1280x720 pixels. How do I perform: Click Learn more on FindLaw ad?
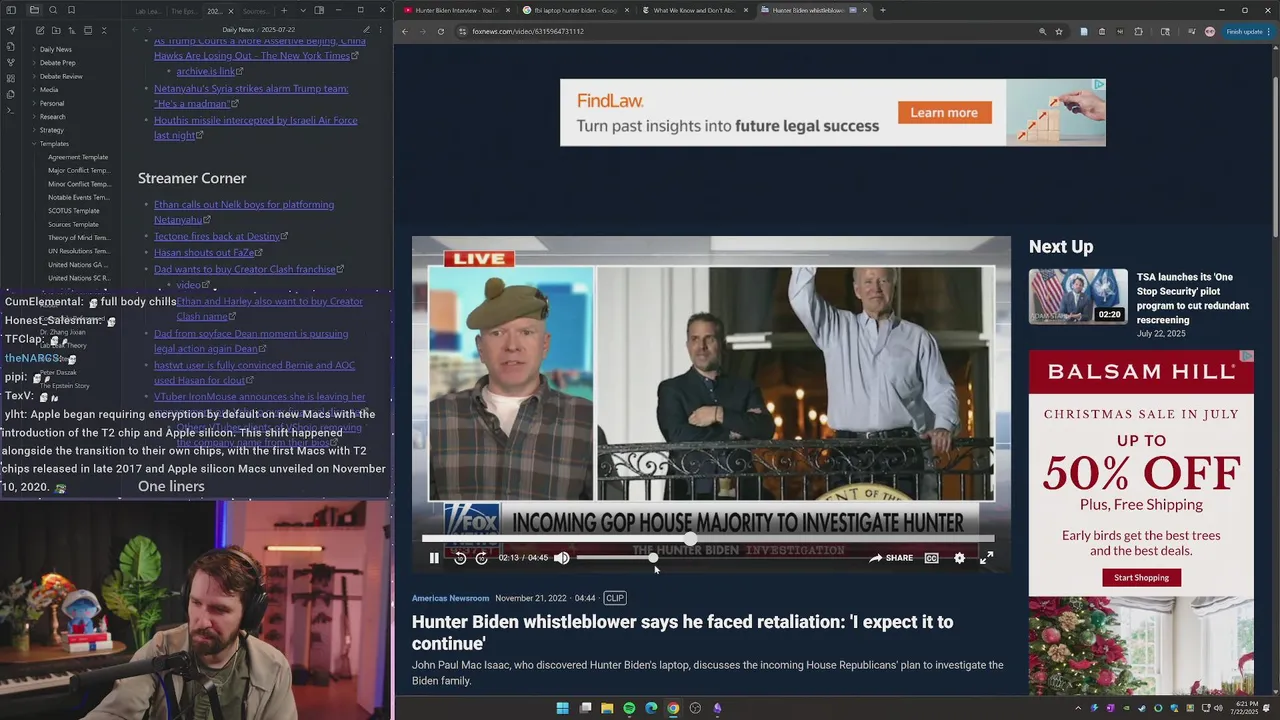click(x=944, y=112)
